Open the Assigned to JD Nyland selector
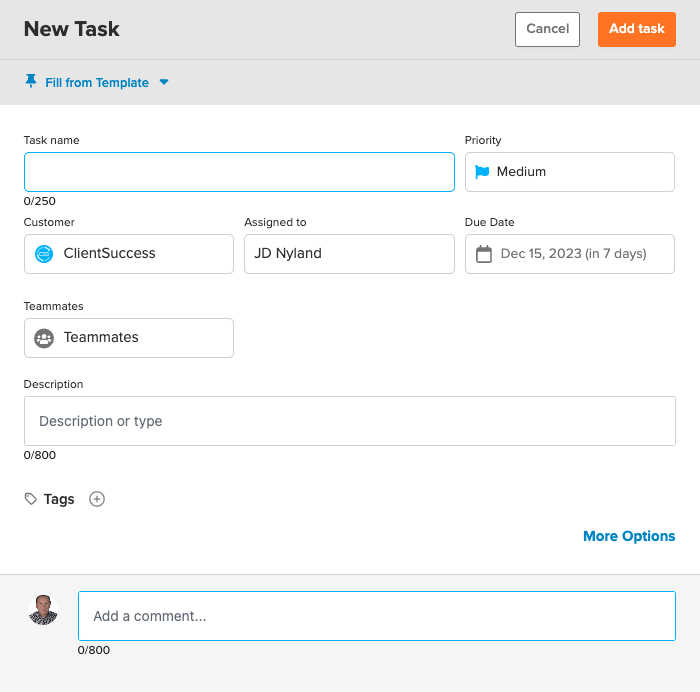Screen dimensions: 700x692 pos(349,254)
